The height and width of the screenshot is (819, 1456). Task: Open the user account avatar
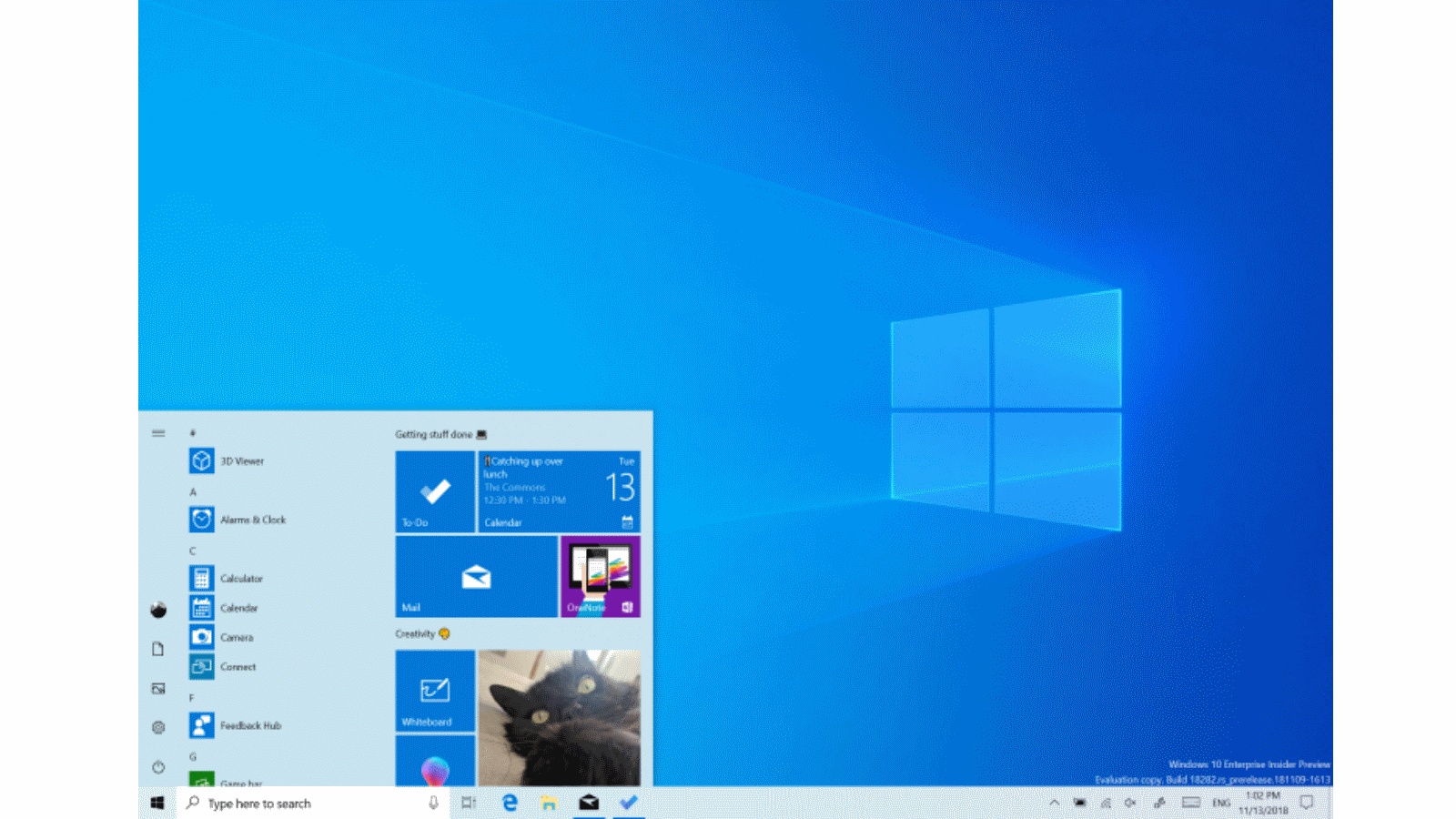coord(158,609)
